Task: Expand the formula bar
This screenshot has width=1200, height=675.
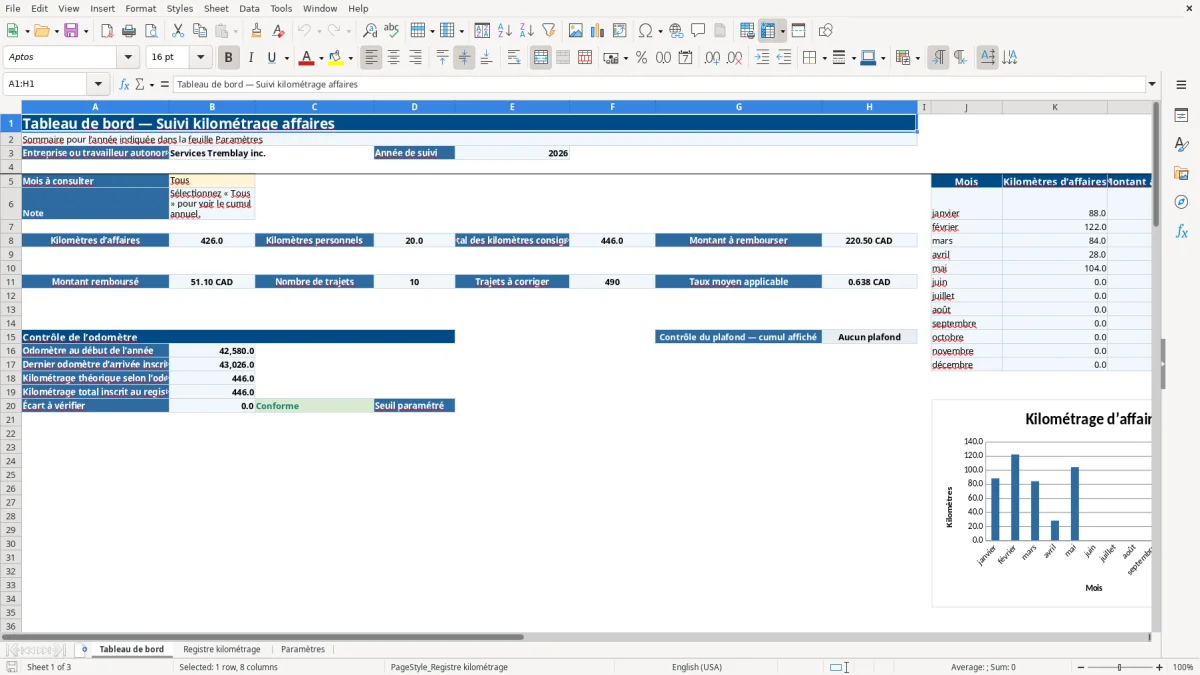Action: 1153,84
